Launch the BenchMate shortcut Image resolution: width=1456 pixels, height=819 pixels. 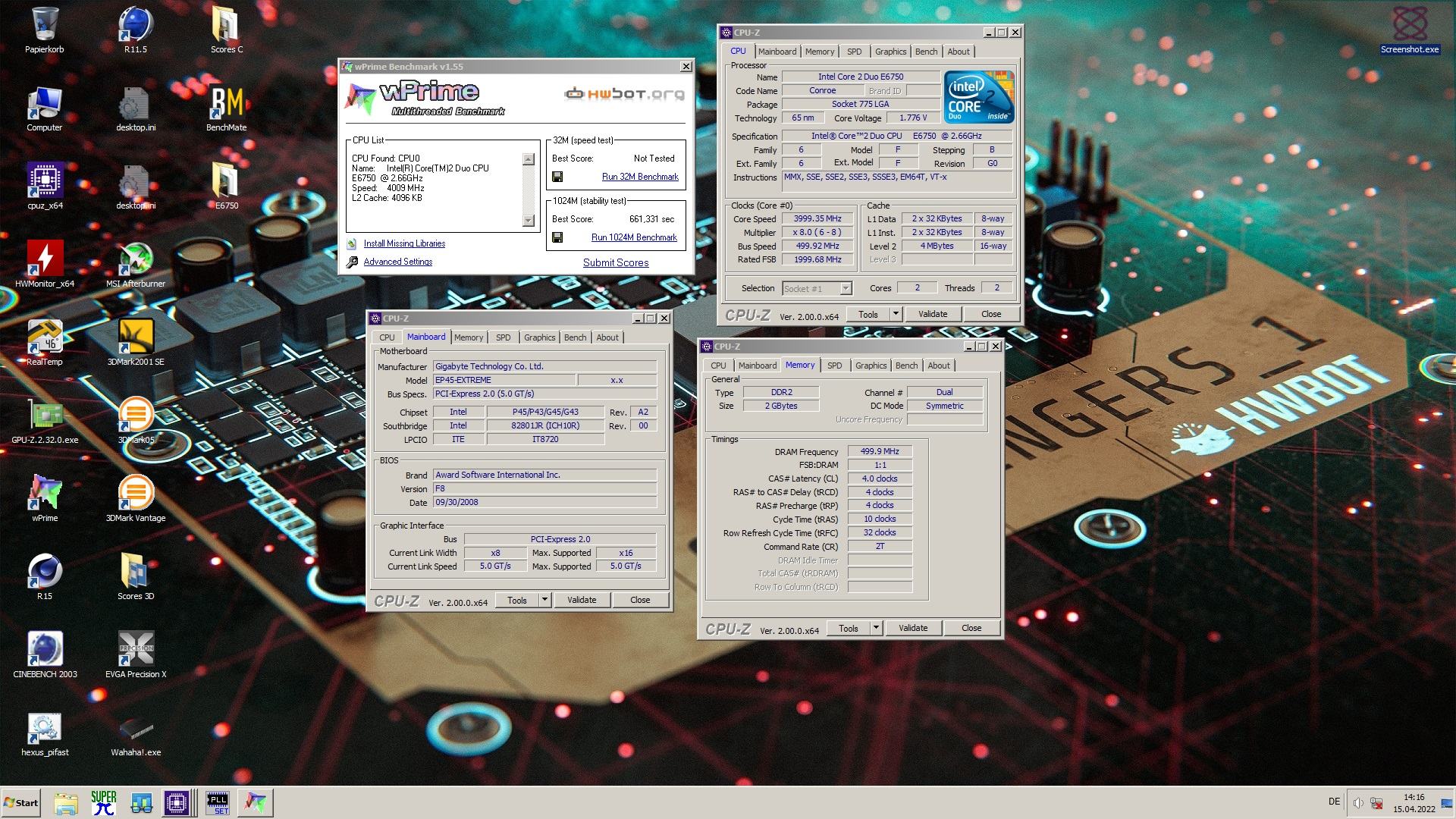(x=227, y=108)
